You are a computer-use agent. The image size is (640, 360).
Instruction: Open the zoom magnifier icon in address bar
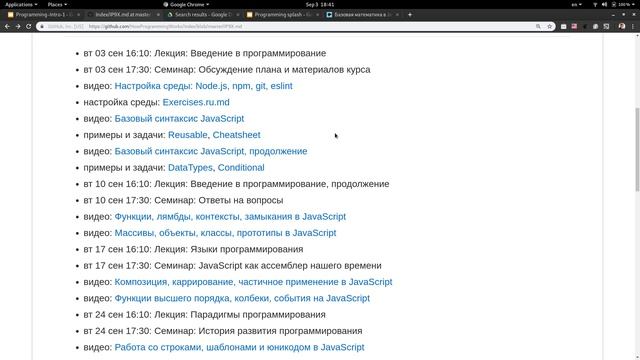pyautogui.click(x=538, y=26)
